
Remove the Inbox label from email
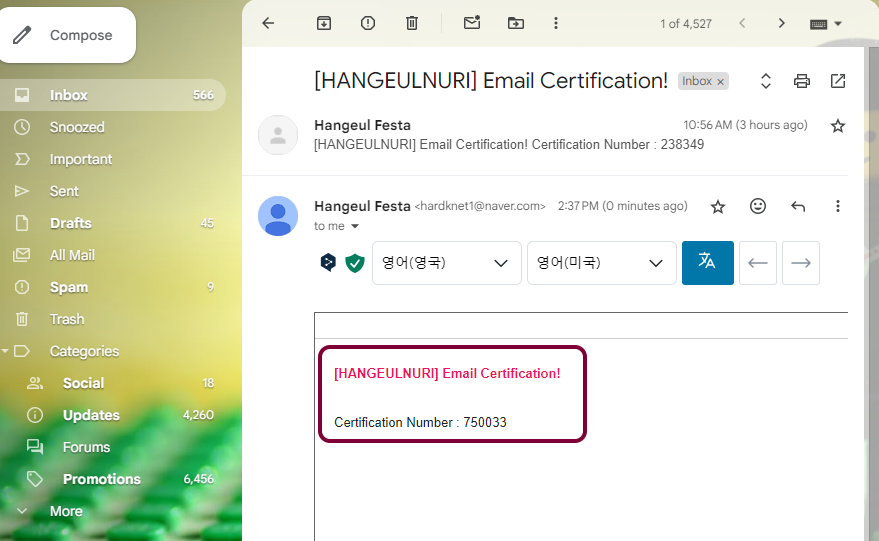point(721,82)
